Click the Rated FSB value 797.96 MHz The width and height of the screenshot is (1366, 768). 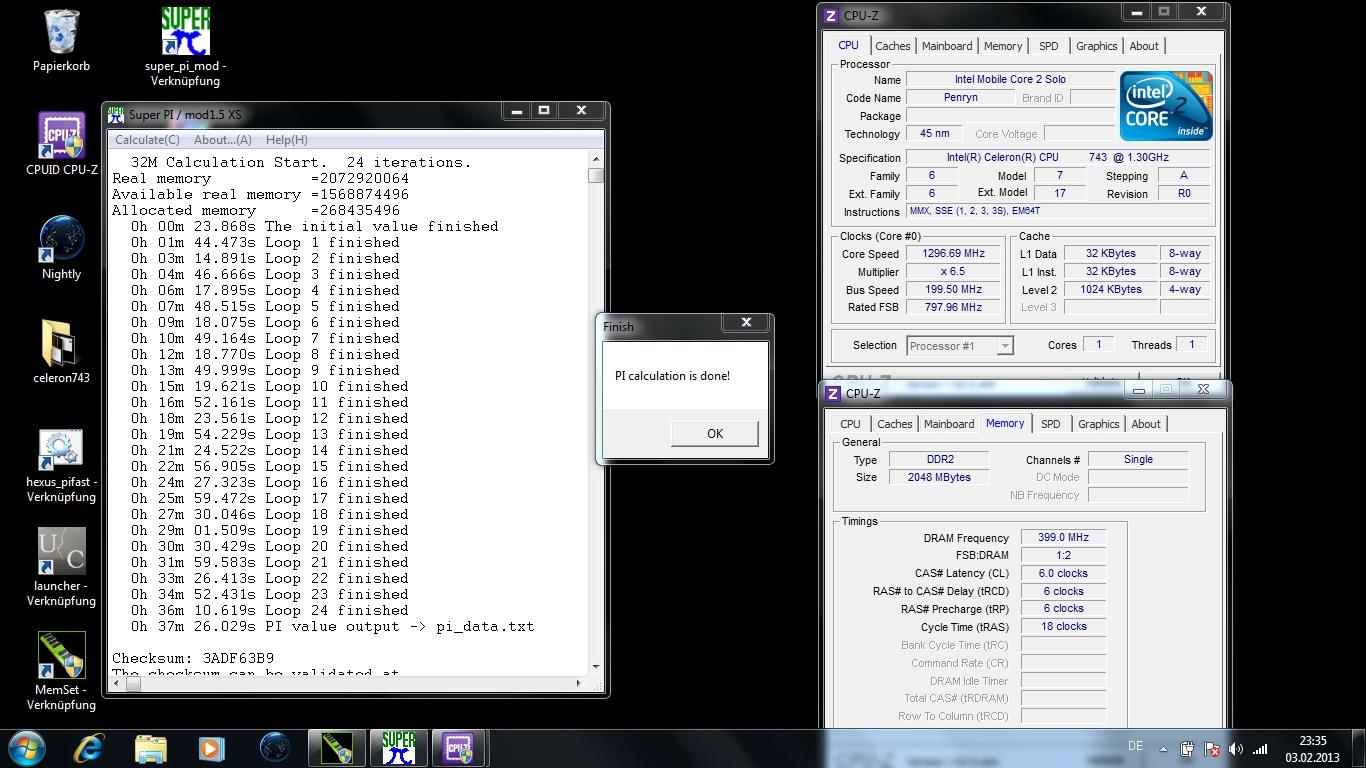(954, 308)
